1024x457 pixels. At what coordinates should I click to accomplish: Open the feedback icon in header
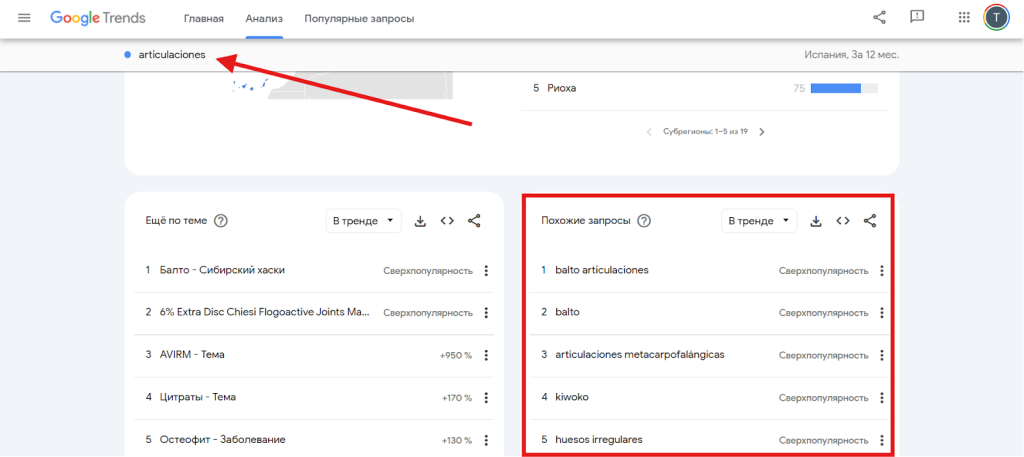click(916, 18)
